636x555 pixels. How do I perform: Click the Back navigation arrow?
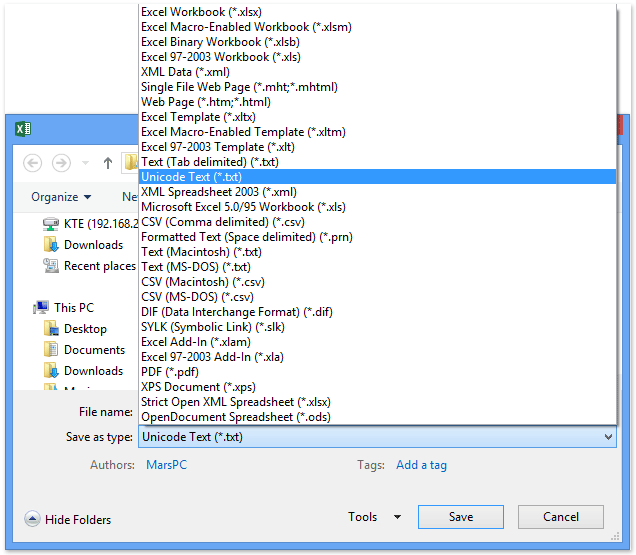[x=32, y=163]
